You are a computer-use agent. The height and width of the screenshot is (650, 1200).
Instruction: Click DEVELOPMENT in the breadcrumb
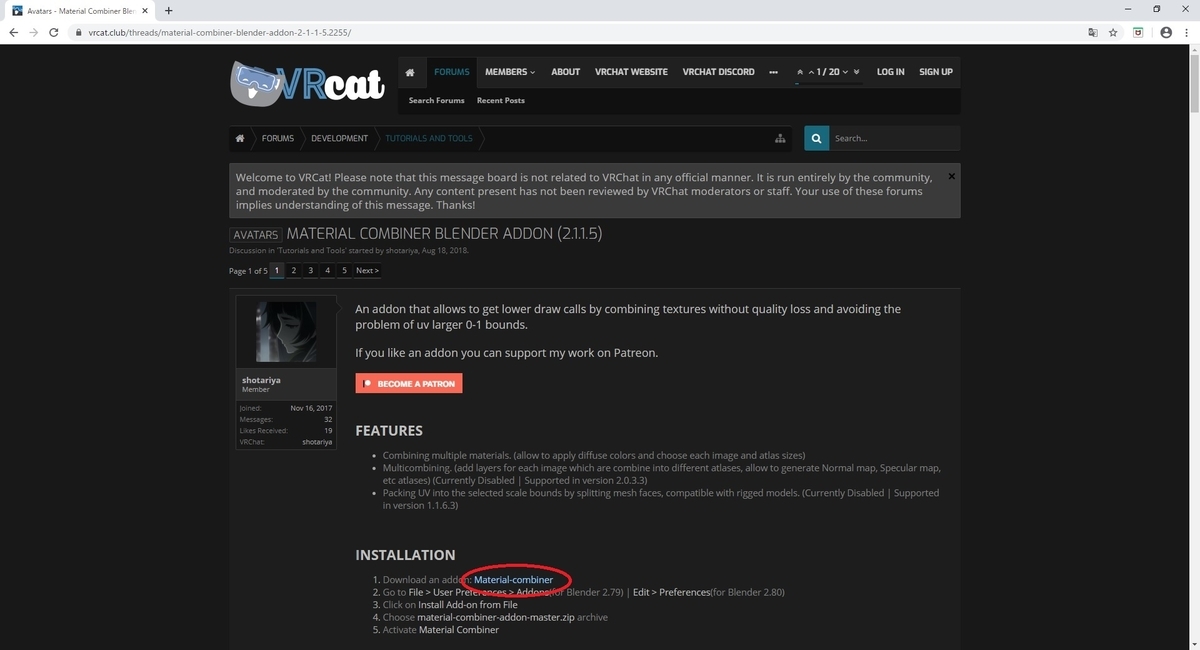339,138
